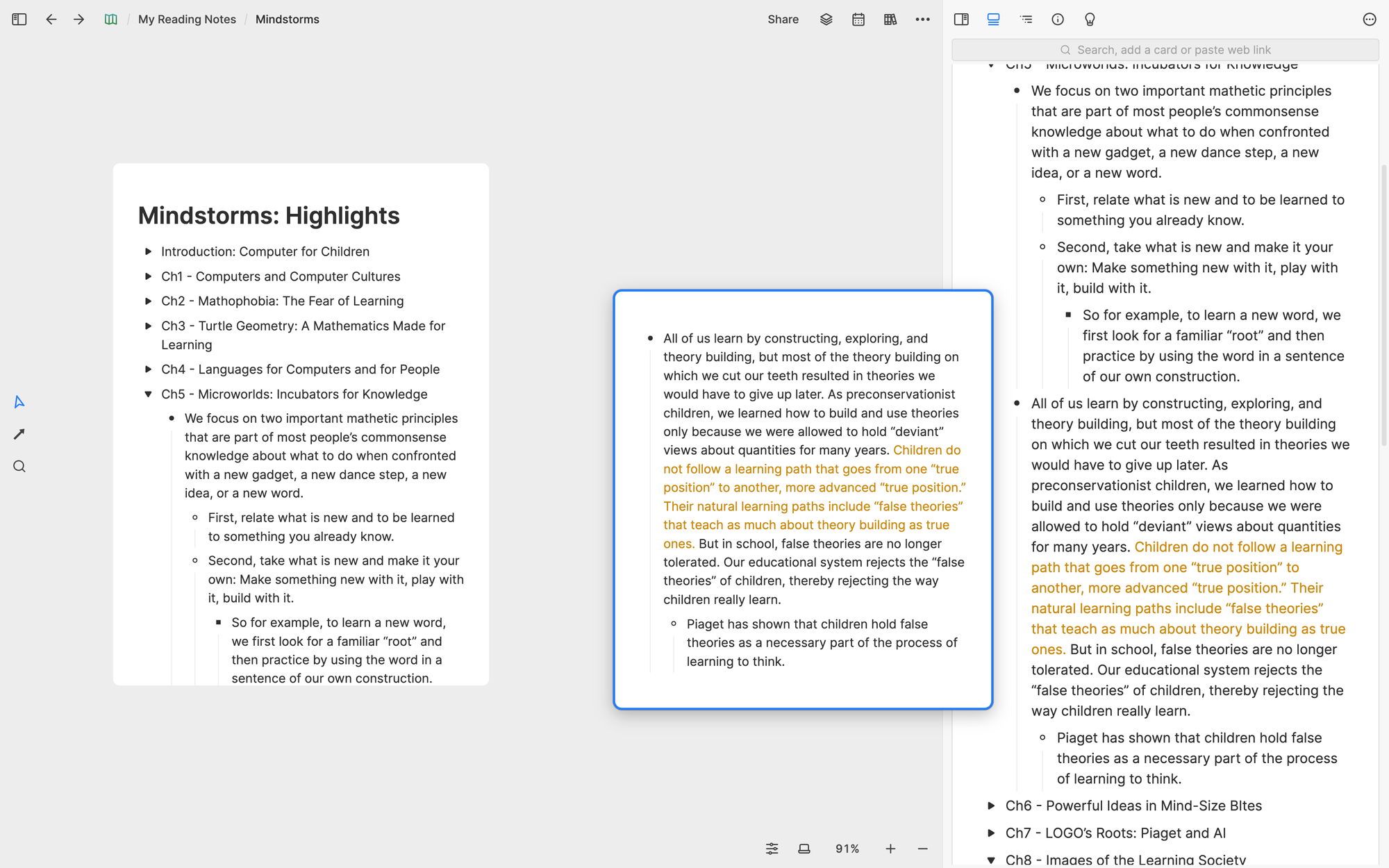Go forward with the right arrow

(78, 19)
